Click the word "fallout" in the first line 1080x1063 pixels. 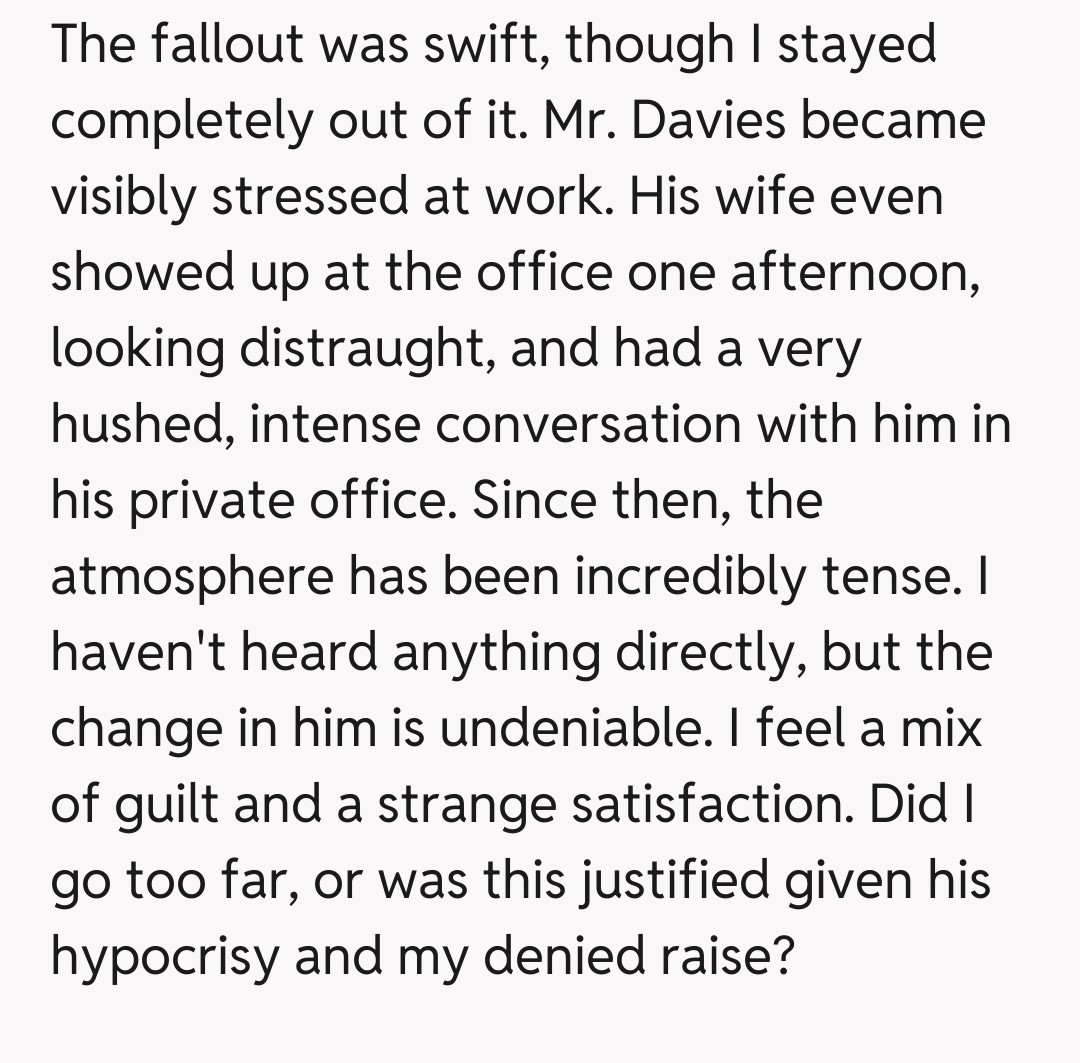tap(211, 46)
